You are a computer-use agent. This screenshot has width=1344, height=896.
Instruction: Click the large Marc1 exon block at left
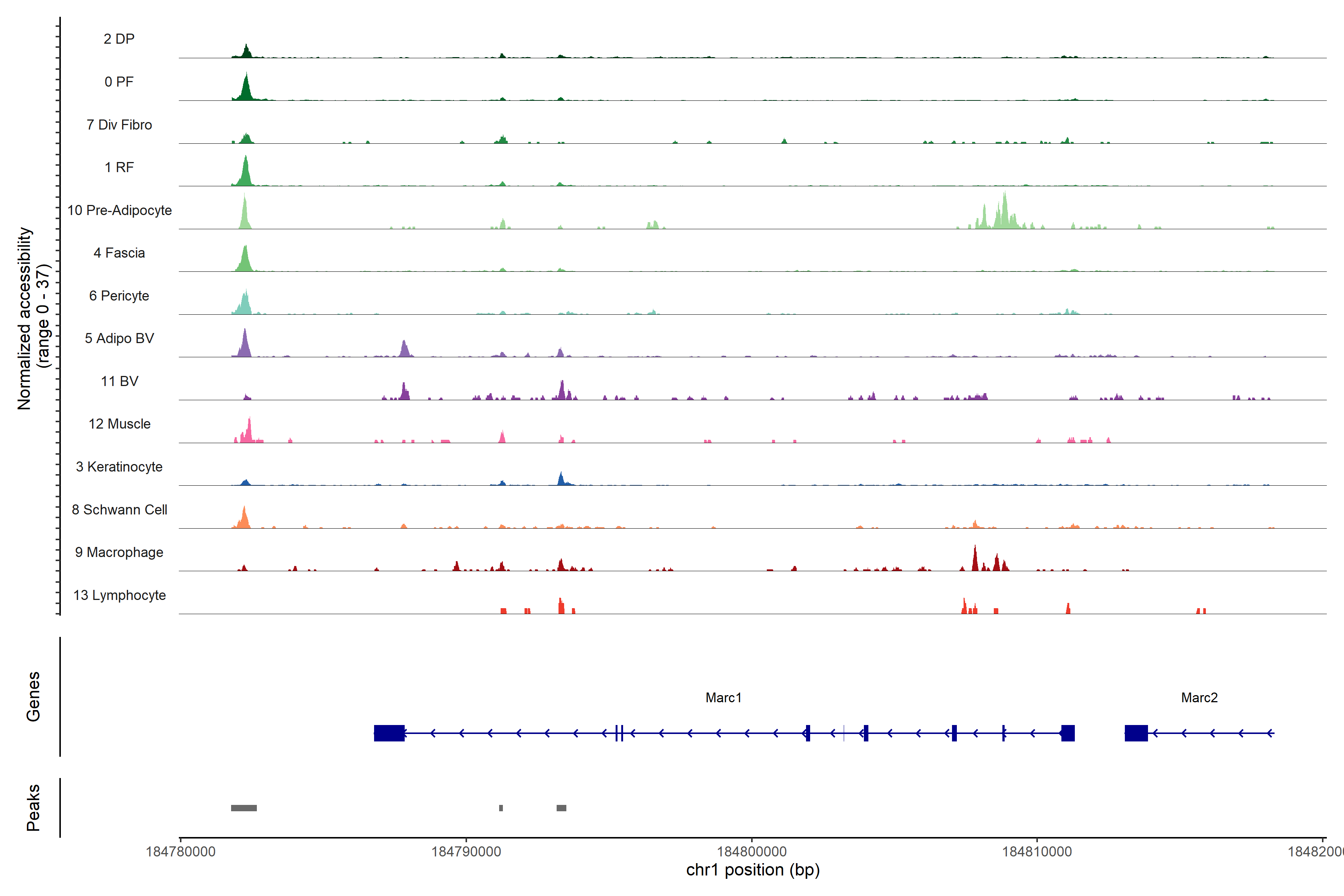(x=389, y=732)
